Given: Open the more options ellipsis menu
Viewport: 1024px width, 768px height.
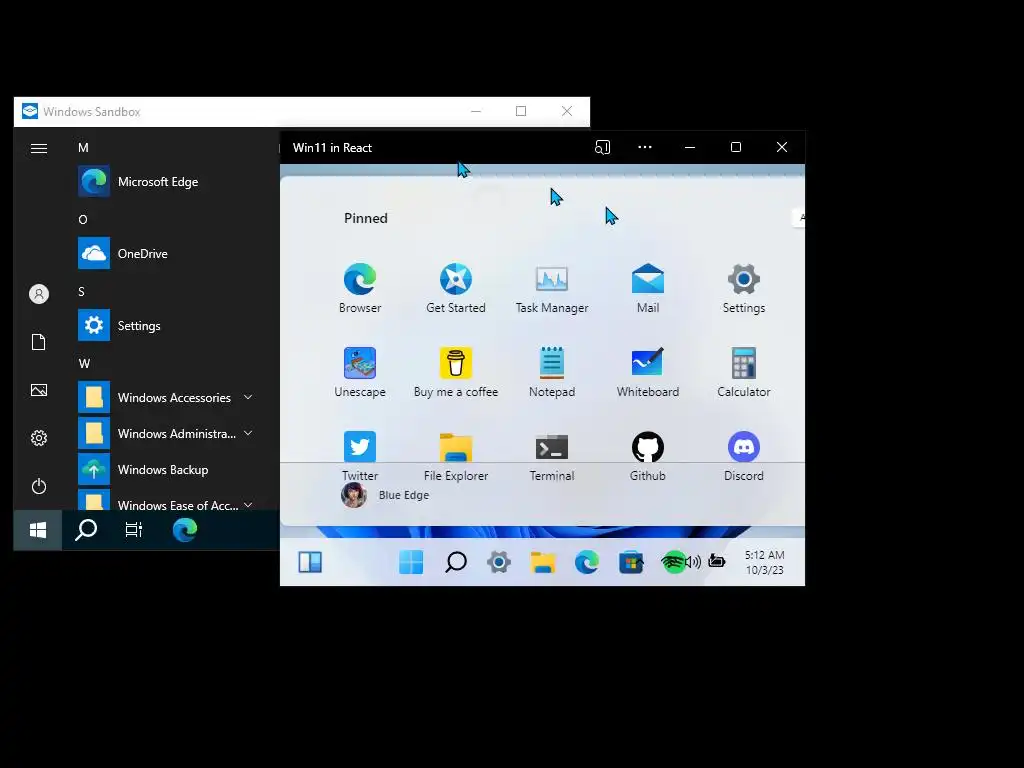Looking at the screenshot, I should [x=645, y=148].
